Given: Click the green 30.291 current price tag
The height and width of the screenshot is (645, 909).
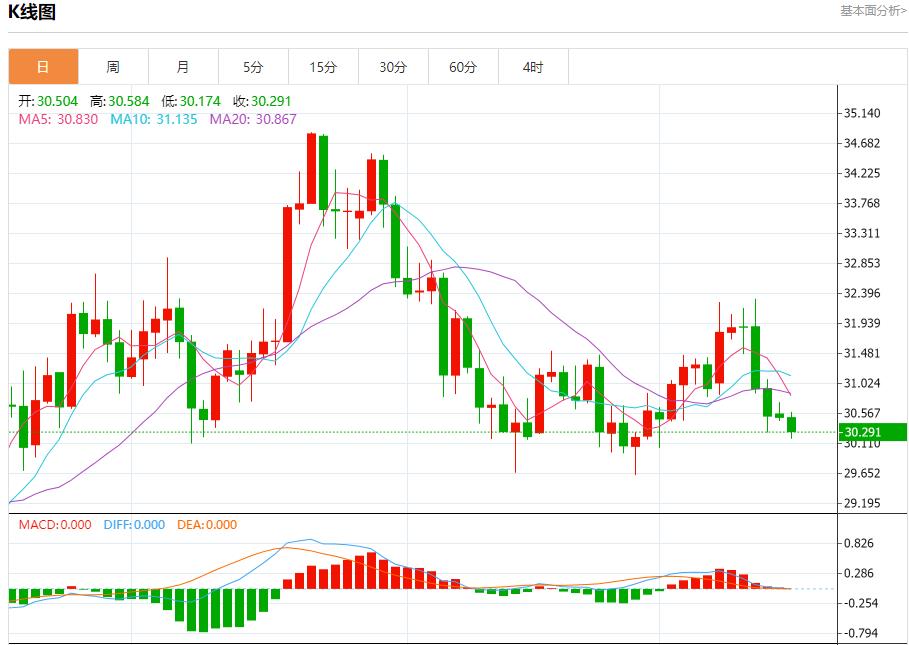Looking at the screenshot, I should 872,432.
